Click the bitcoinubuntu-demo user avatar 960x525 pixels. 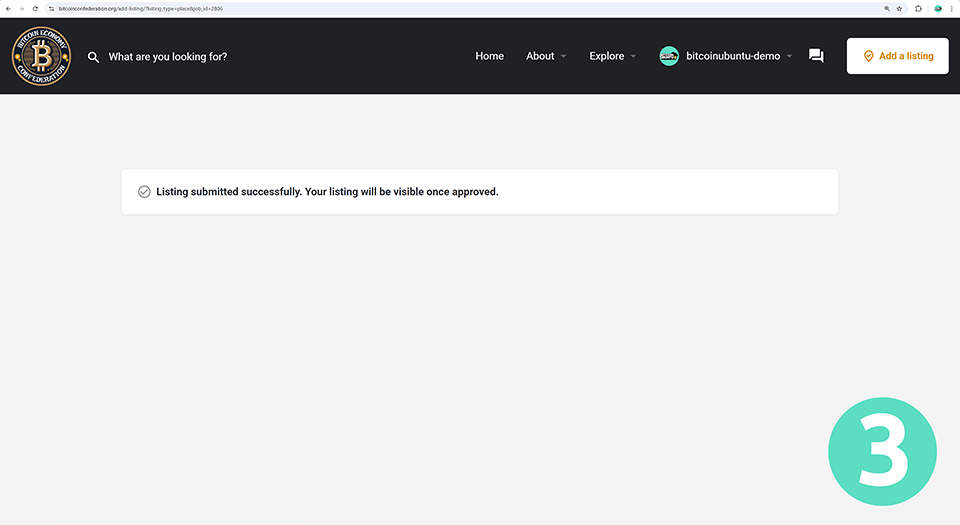(669, 56)
